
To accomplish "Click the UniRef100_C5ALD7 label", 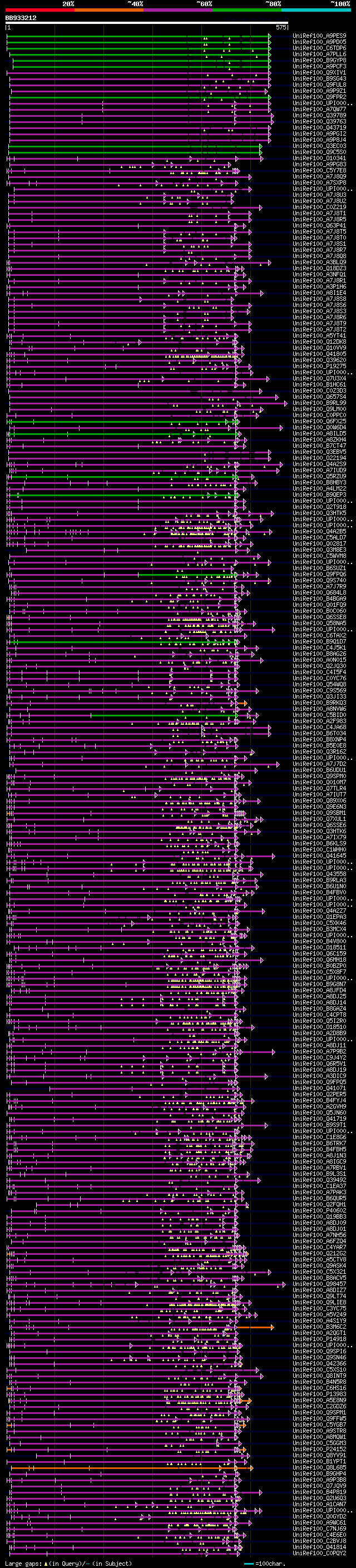I will pyautogui.click(x=319, y=537).
